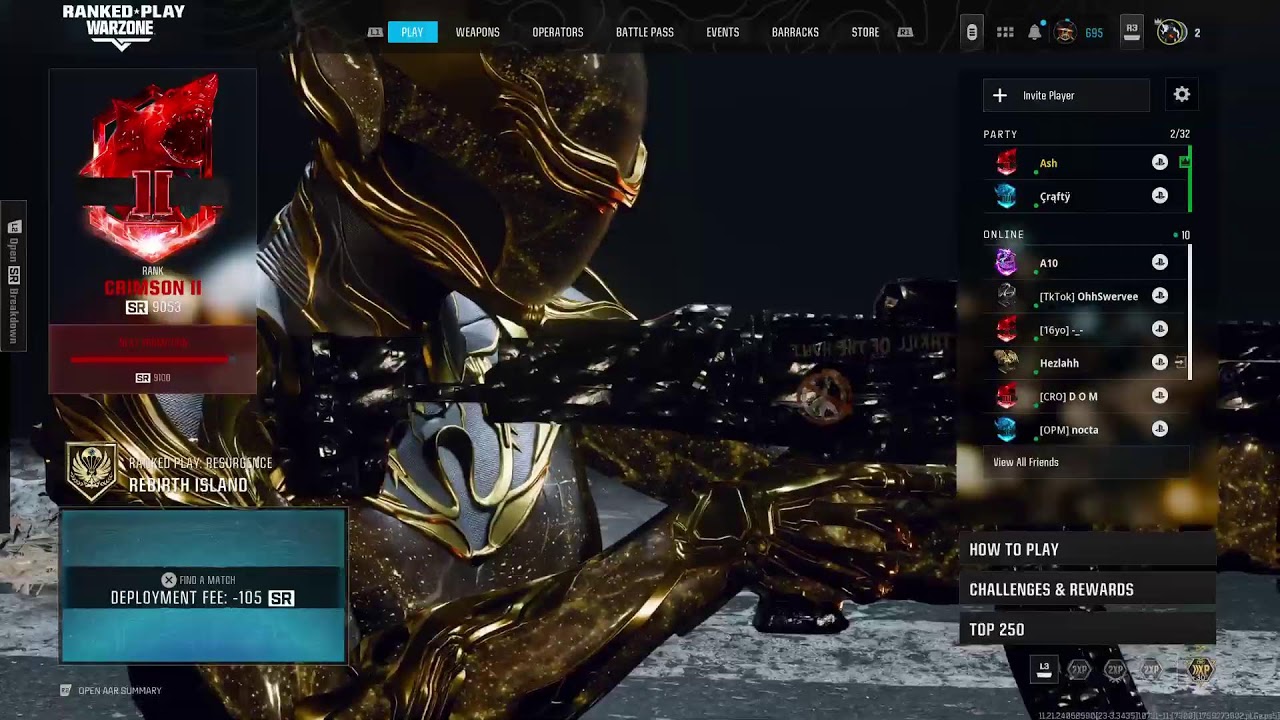
Task: Click the SR 9053 rating value
Action: point(153,307)
